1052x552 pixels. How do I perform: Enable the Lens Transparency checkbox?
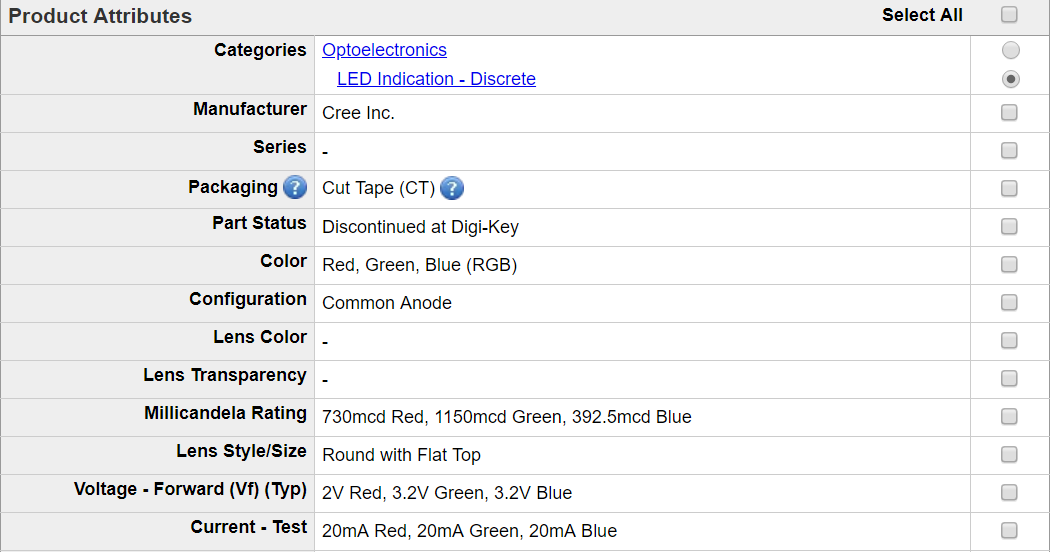(1009, 378)
